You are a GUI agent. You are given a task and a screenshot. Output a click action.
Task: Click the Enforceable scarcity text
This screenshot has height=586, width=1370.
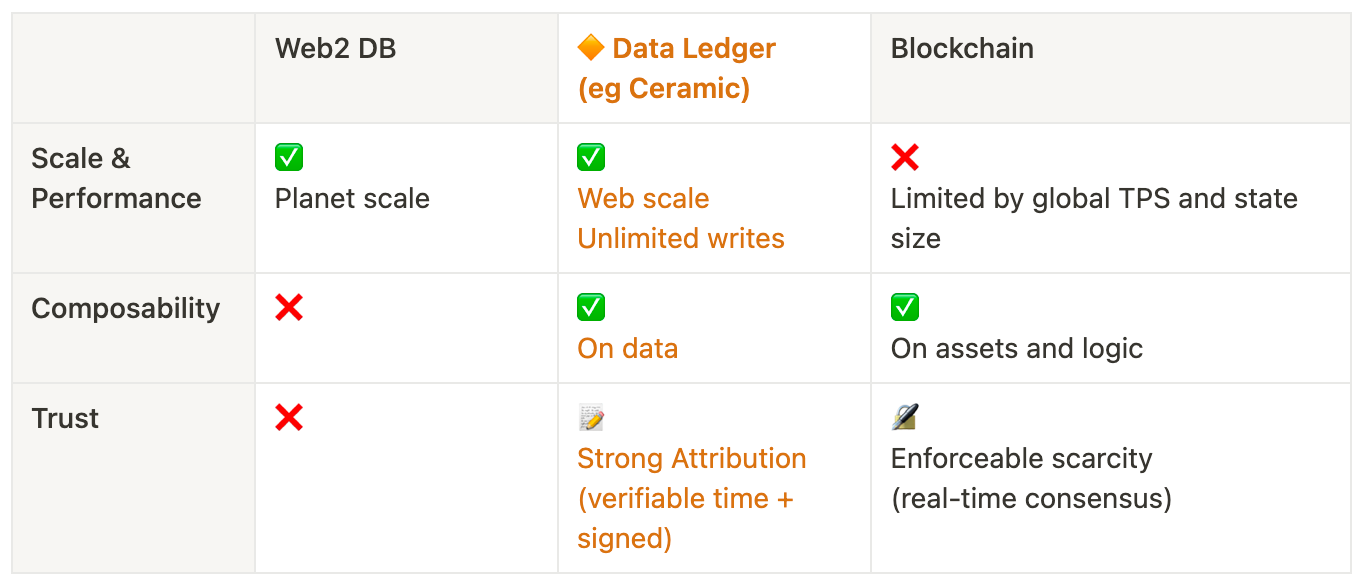[1021, 458]
